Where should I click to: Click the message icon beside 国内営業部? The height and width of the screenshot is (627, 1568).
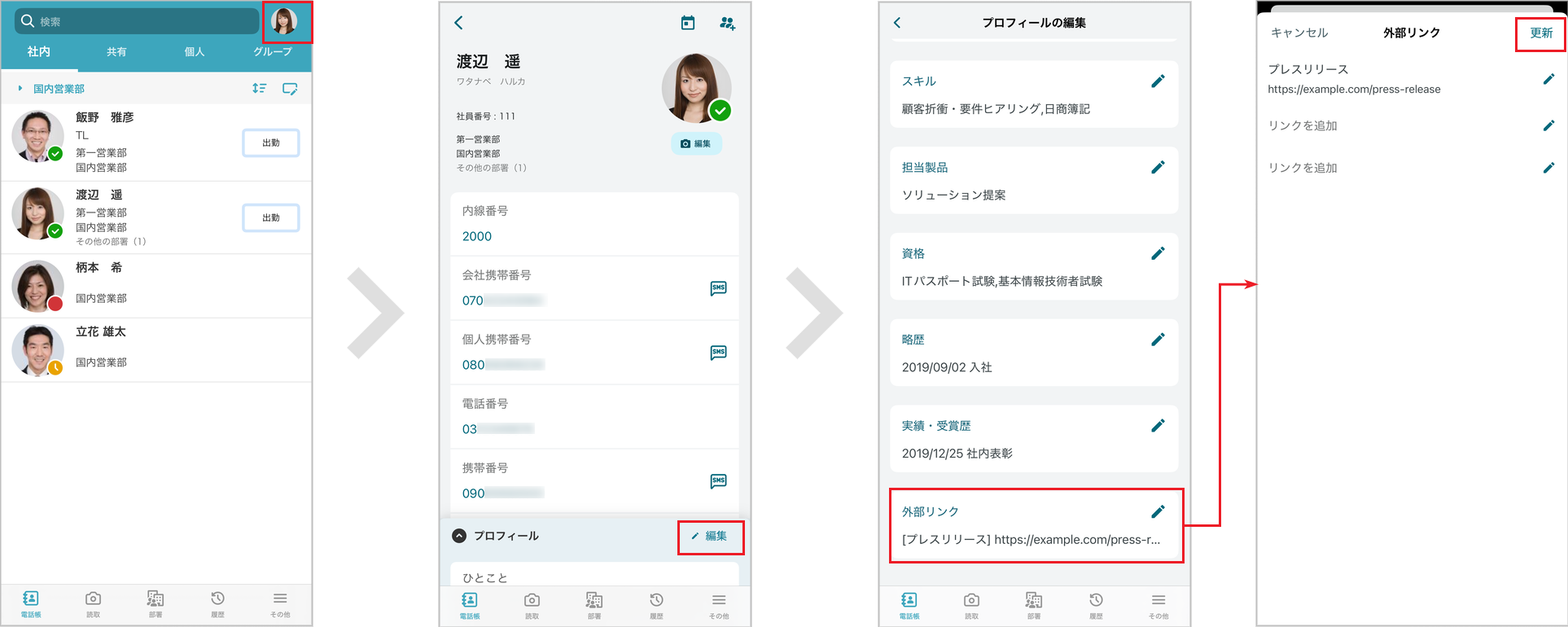click(x=290, y=88)
